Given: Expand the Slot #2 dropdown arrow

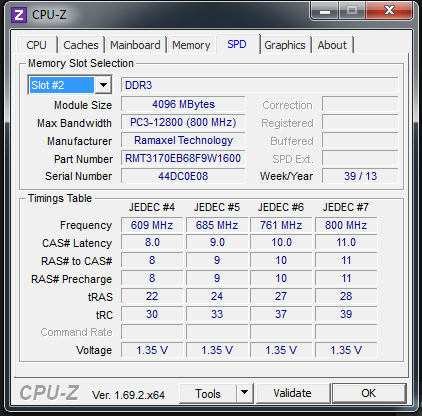Looking at the screenshot, I should click(103, 85).
